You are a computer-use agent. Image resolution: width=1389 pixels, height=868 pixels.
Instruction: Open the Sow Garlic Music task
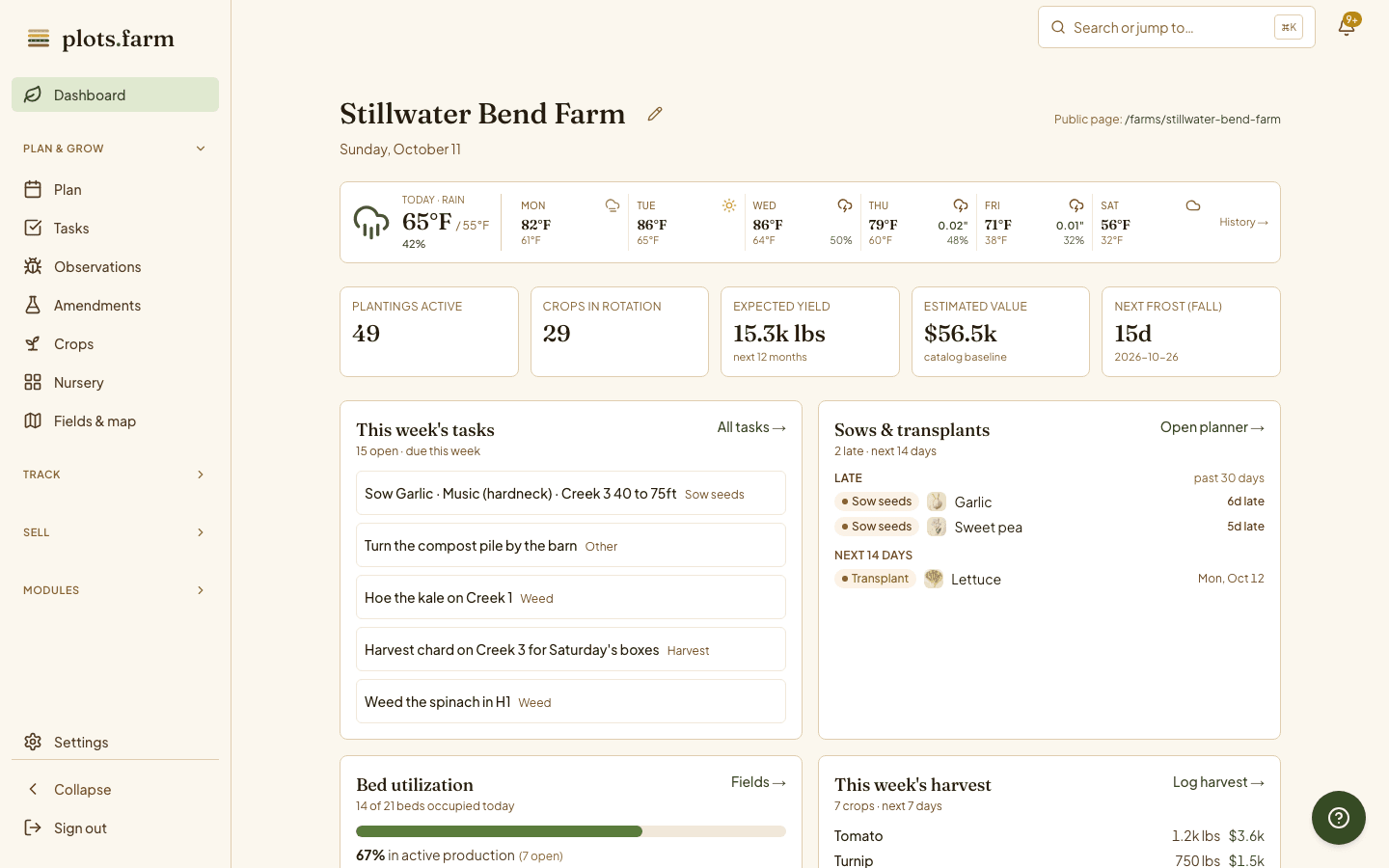[571, 493]
